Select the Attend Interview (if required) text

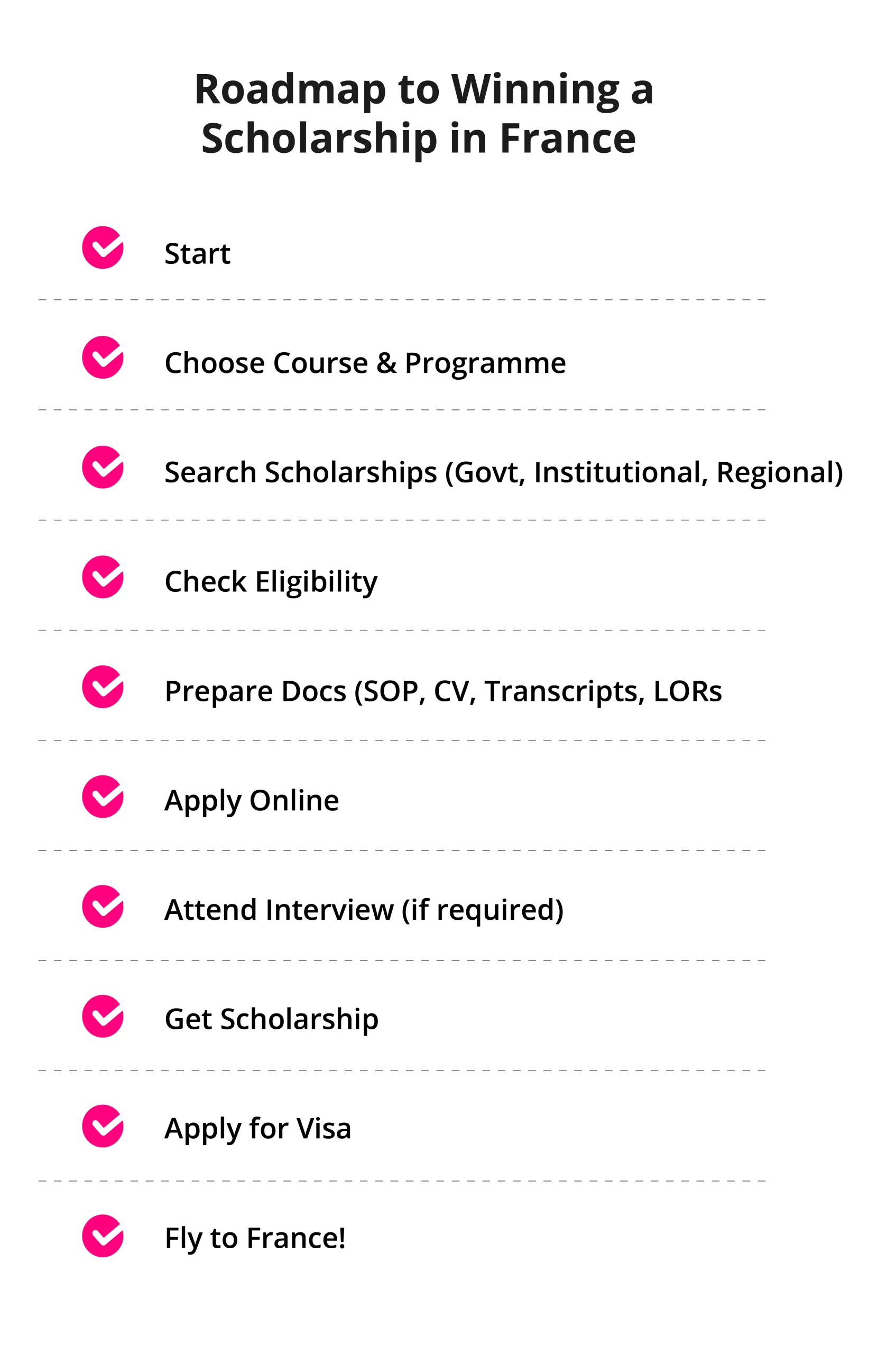(364, 910)
